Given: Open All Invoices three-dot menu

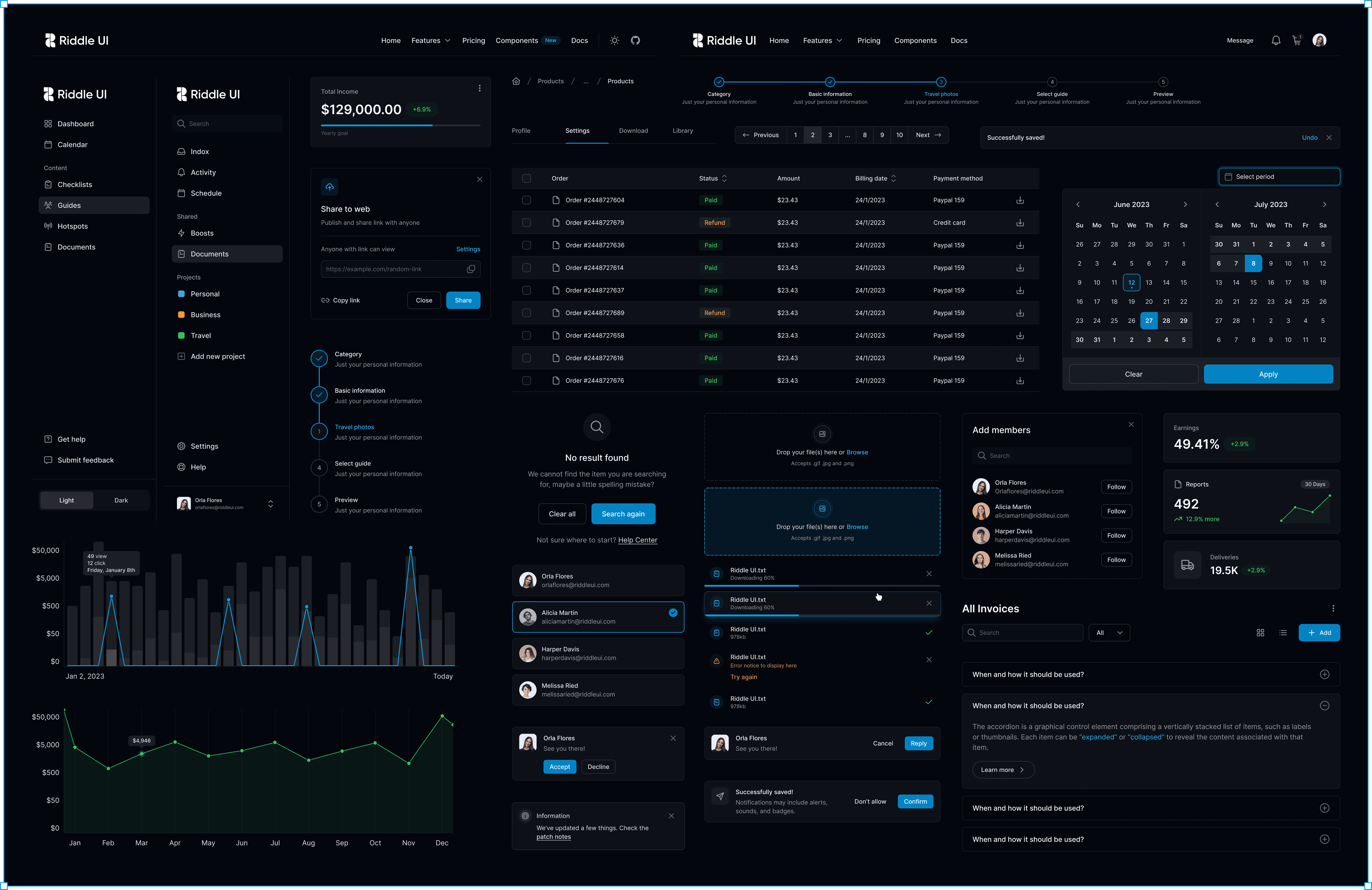Looking at the screenshot, I should pos(1333,609).
